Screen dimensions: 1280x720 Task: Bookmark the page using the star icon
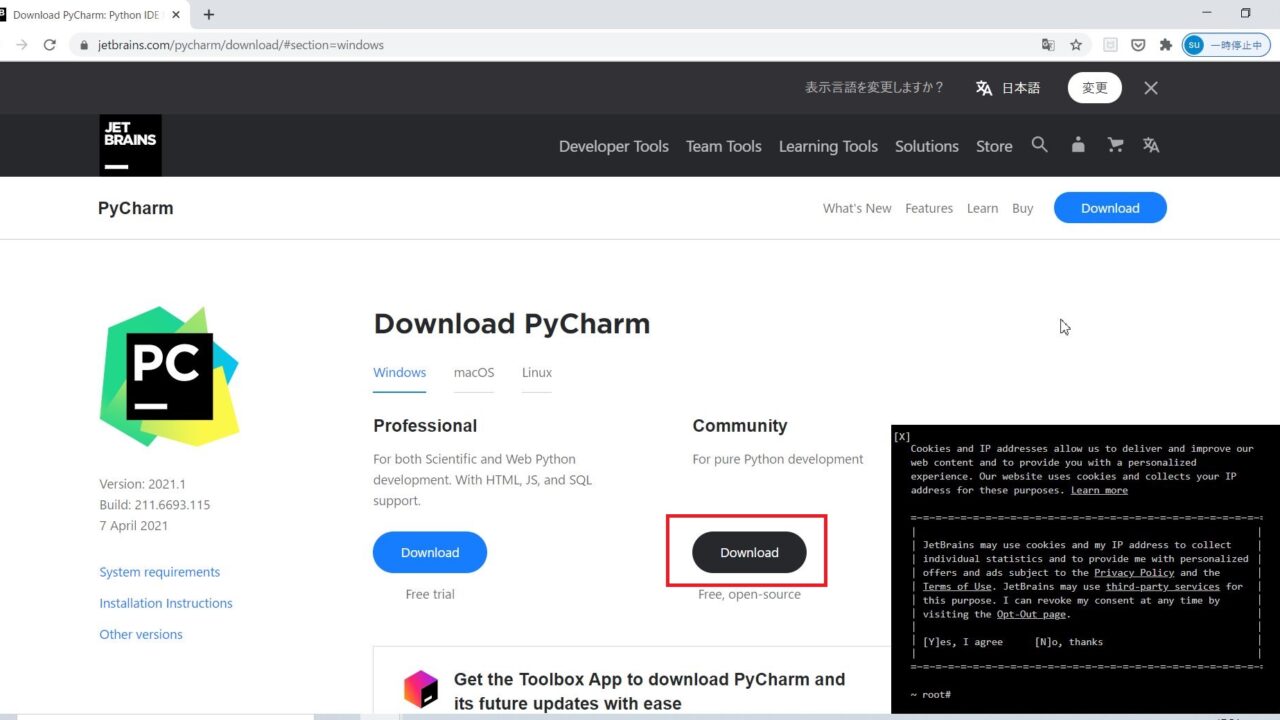(1074, 45)
